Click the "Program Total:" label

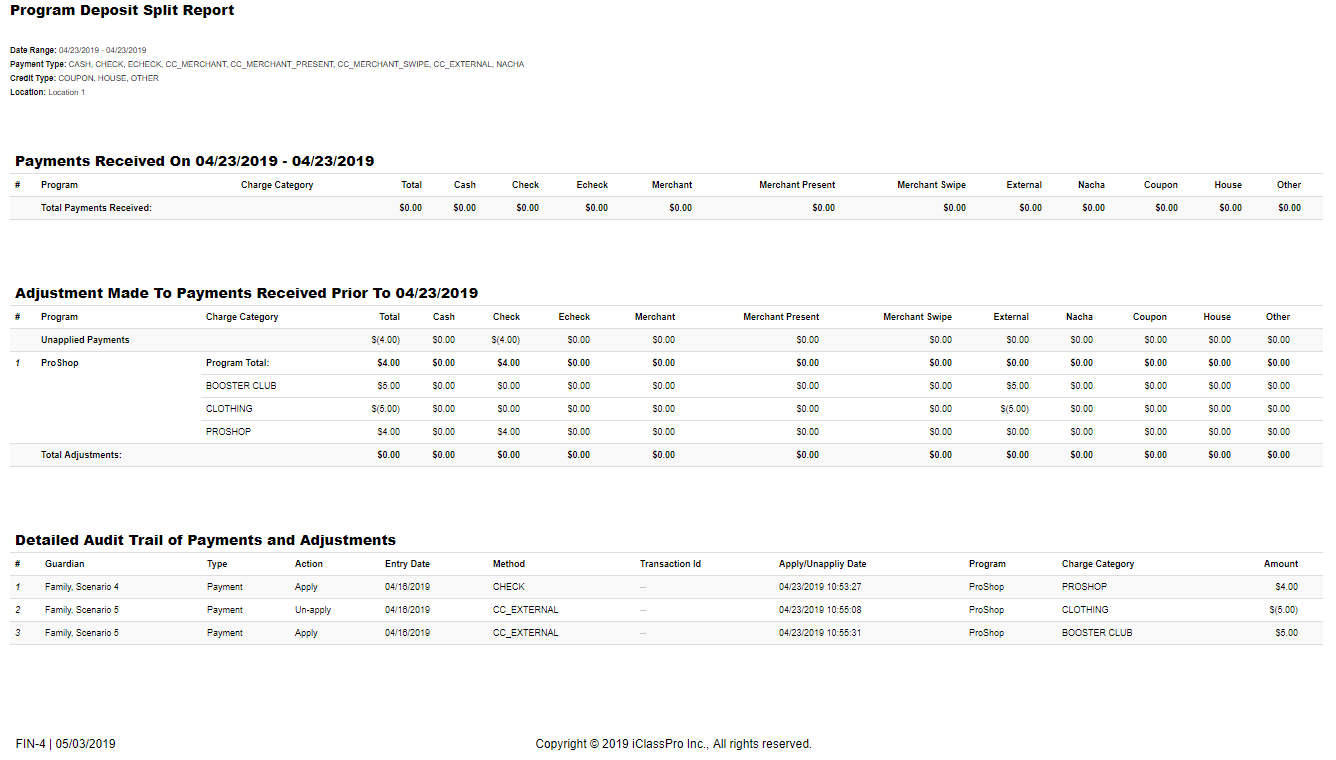pyautogui.click(x=237, y=363)
